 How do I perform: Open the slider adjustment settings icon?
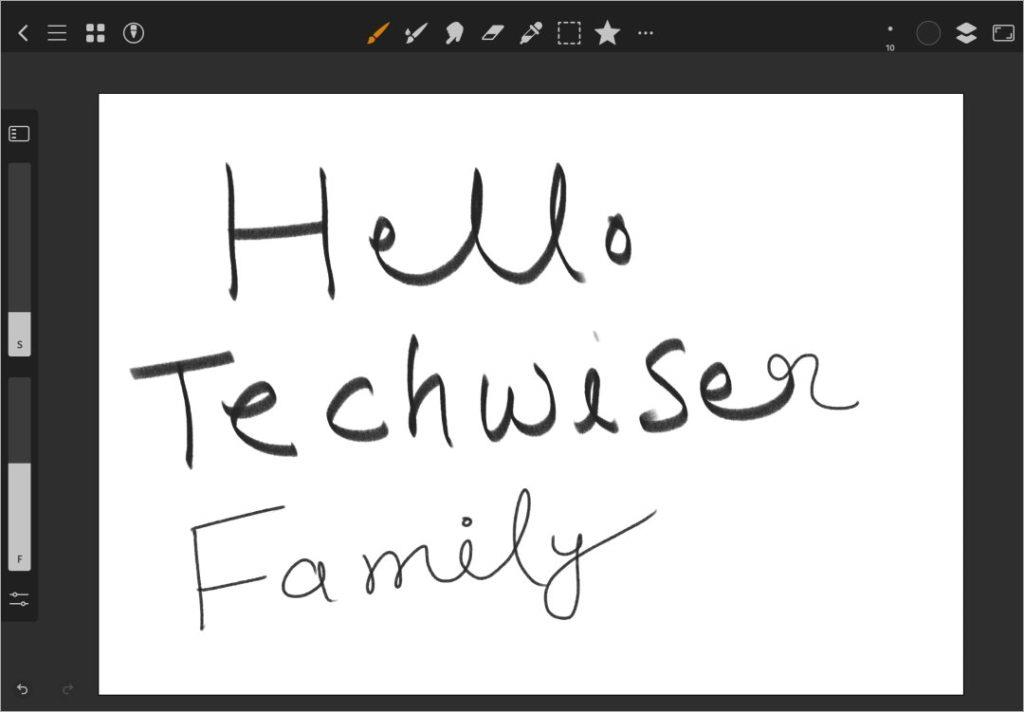point(19,598)
